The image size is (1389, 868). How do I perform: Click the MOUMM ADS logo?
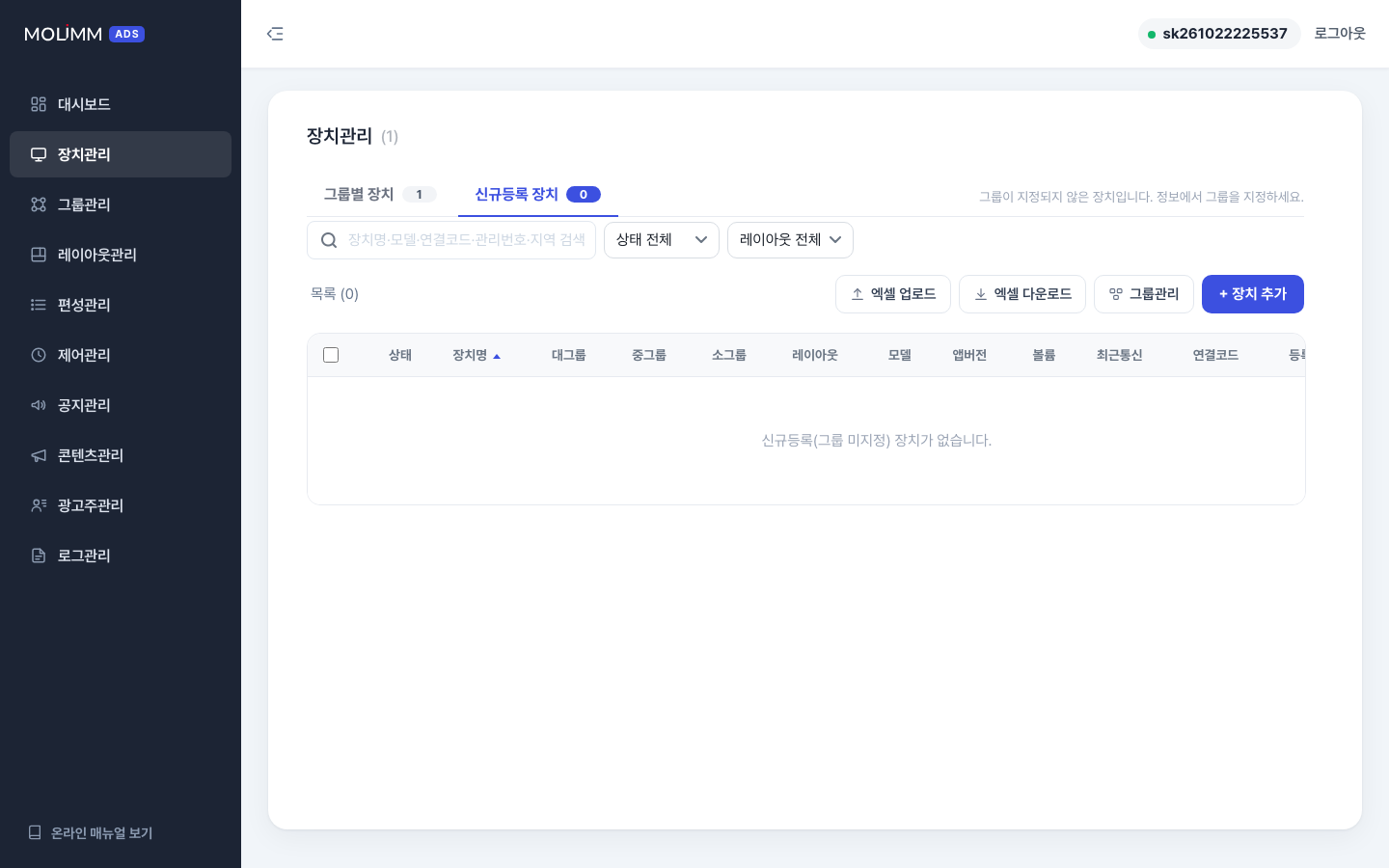click(84, 34)
